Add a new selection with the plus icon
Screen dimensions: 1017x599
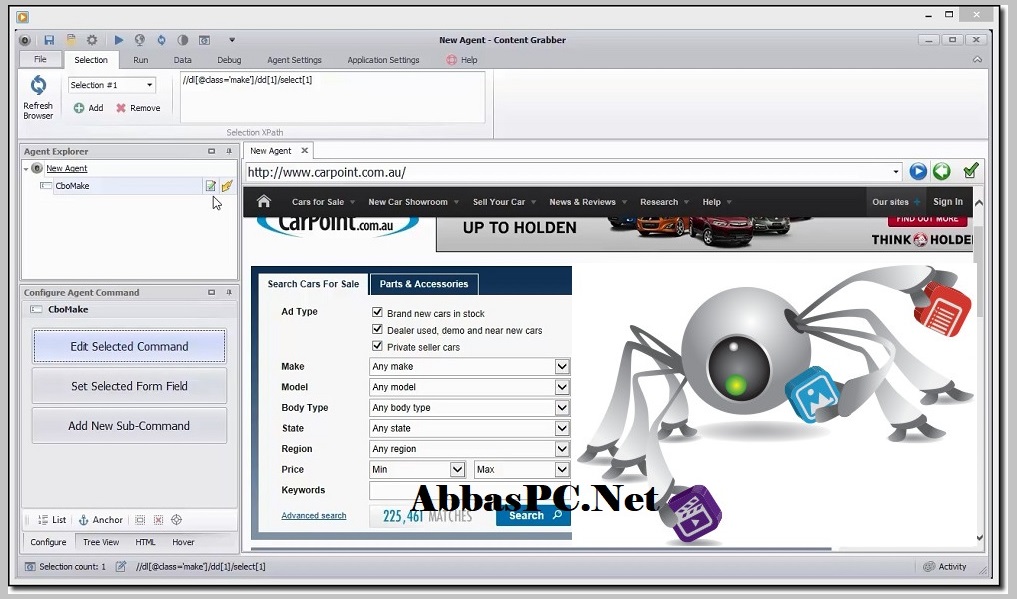[78, 108]
